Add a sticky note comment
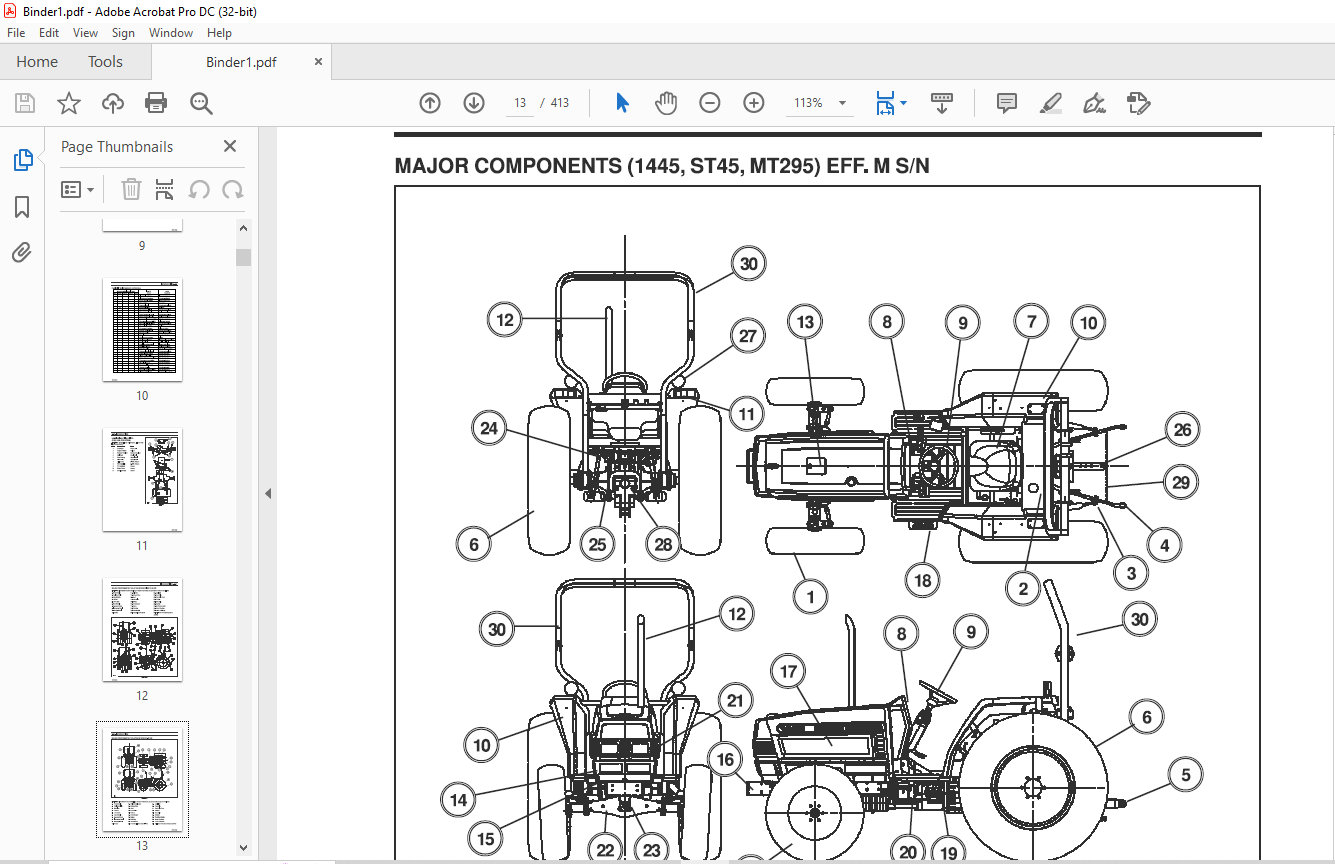The width and height of the screenshot is (1335, 864). pos(1007,103)
